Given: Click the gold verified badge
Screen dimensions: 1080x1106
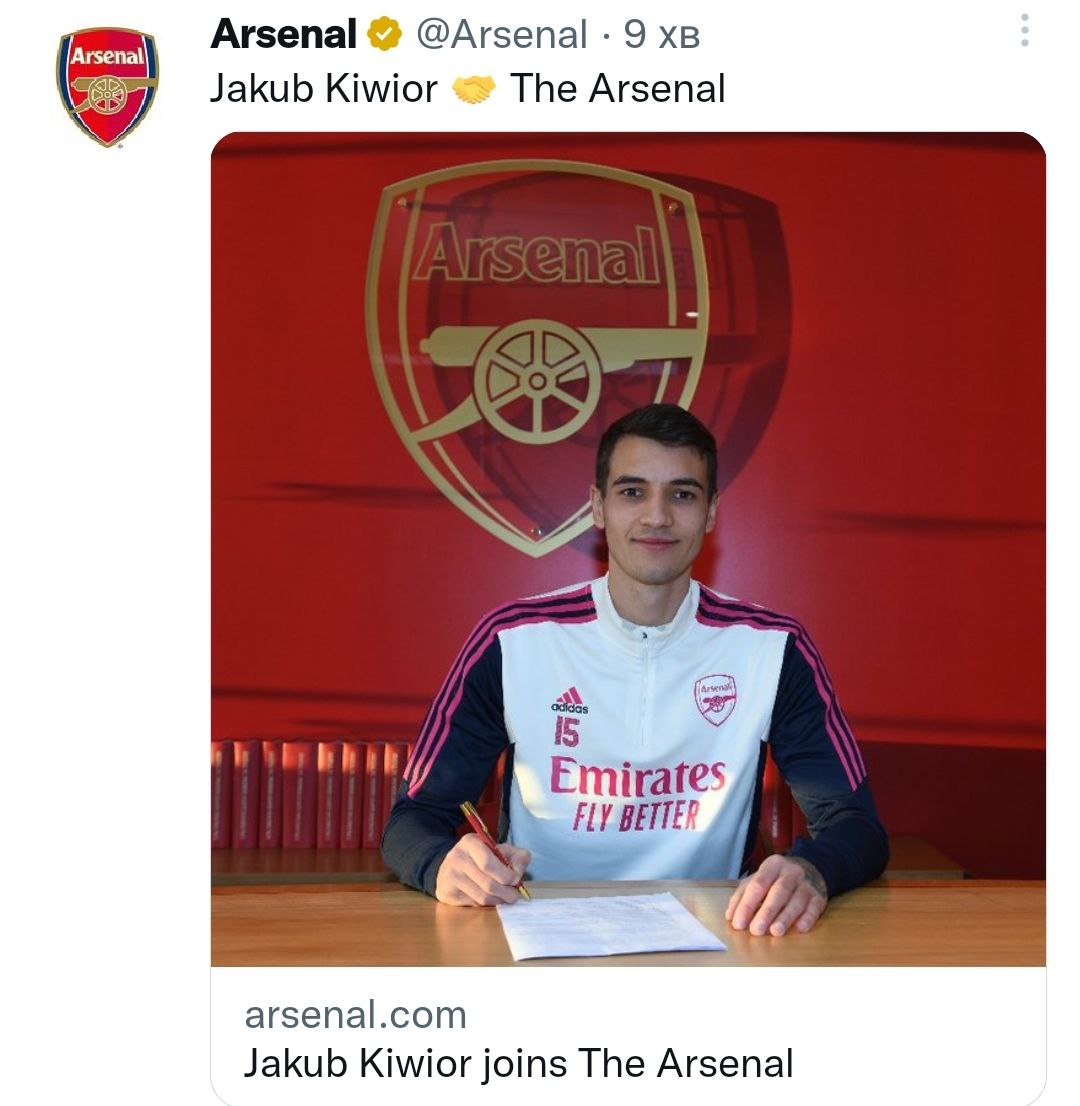Looking at the screenshot, I should click(x=383, y=36).
